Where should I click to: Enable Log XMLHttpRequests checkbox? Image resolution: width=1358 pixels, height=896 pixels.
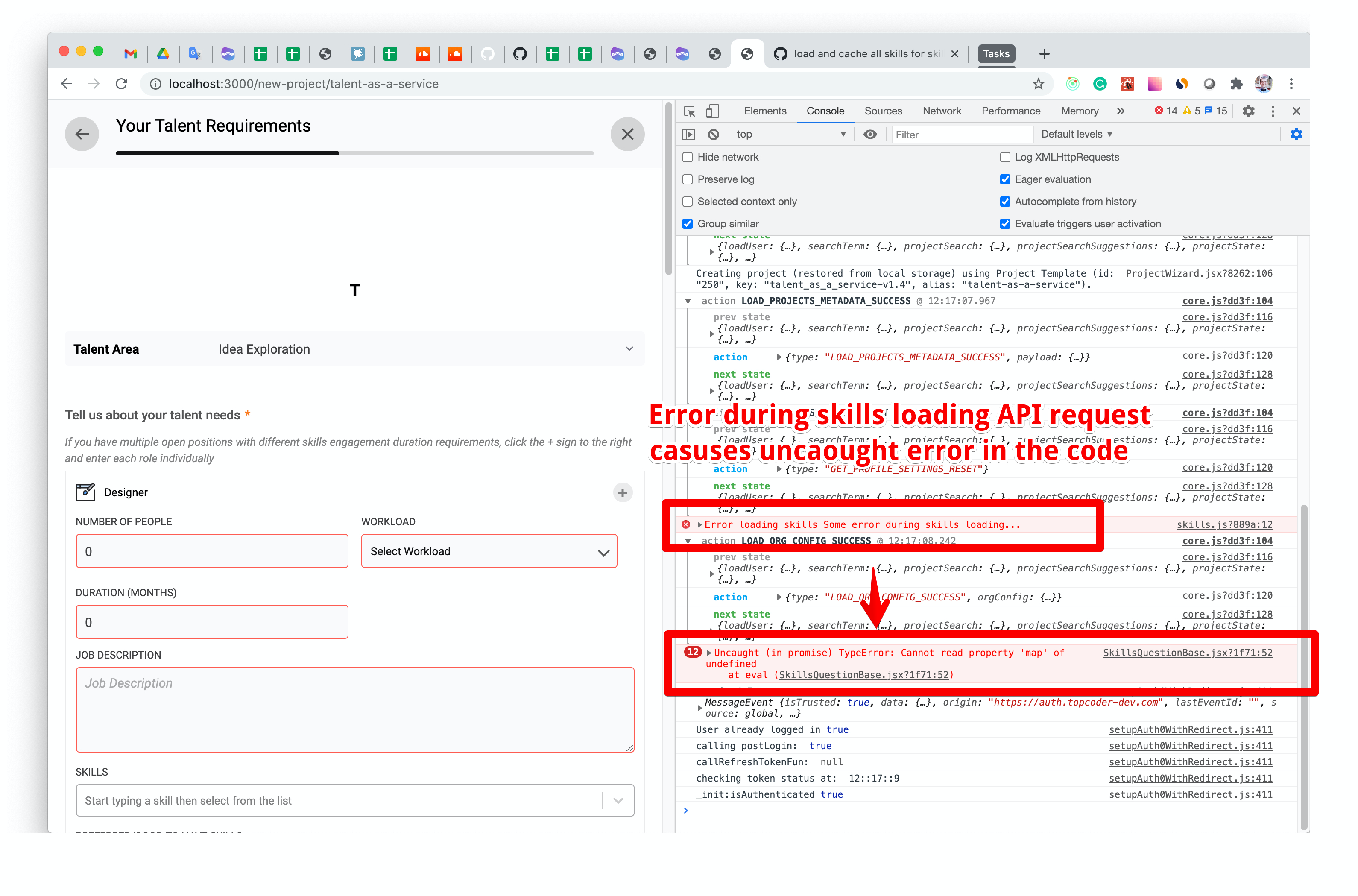pyautogui.click(x=1005, y=157)
